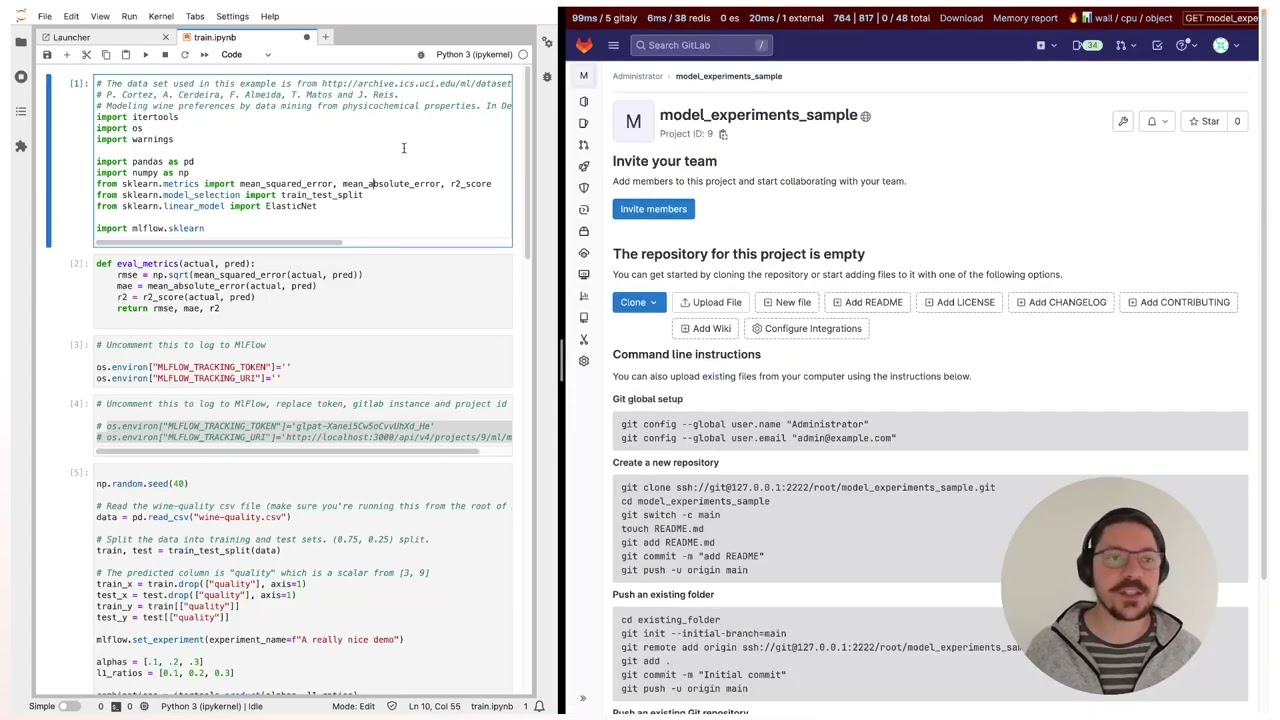Click the horizontal scrollbar under cell 1
1280x720 pixels.
[220, 242]
